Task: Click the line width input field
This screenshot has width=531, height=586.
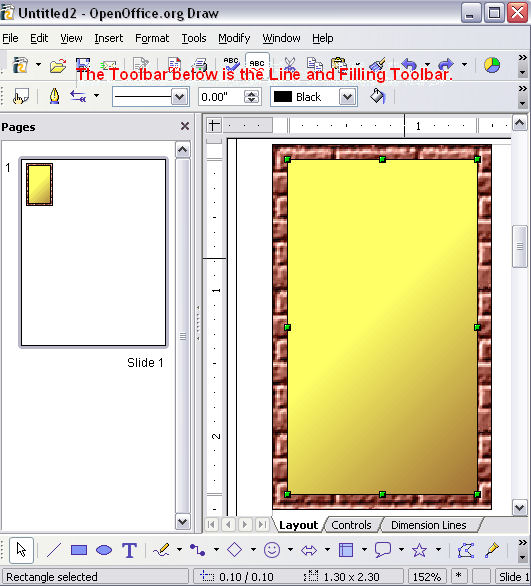Action: [x=222, y=97]
